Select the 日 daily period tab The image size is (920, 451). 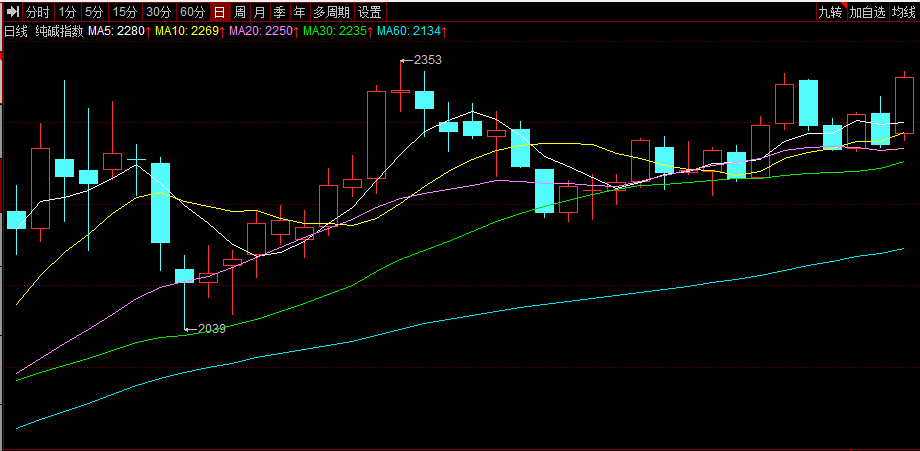tap(219, 12)
